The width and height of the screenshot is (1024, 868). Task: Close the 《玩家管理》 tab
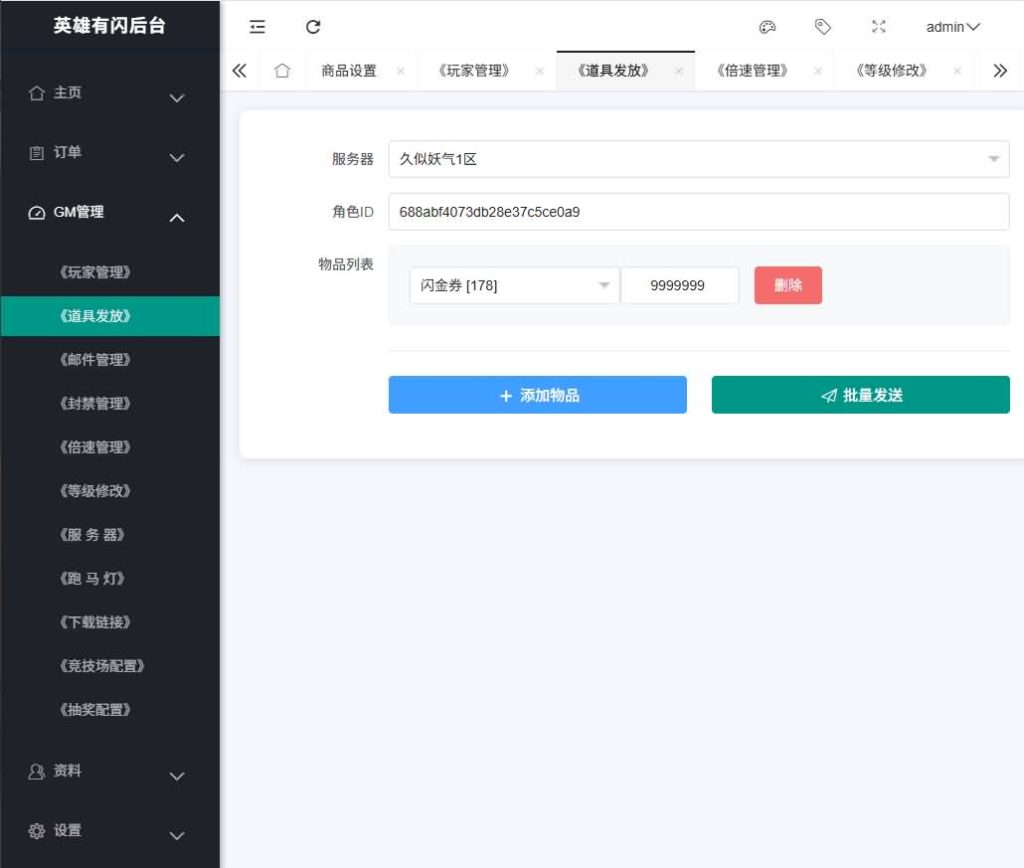click(539, 71)
